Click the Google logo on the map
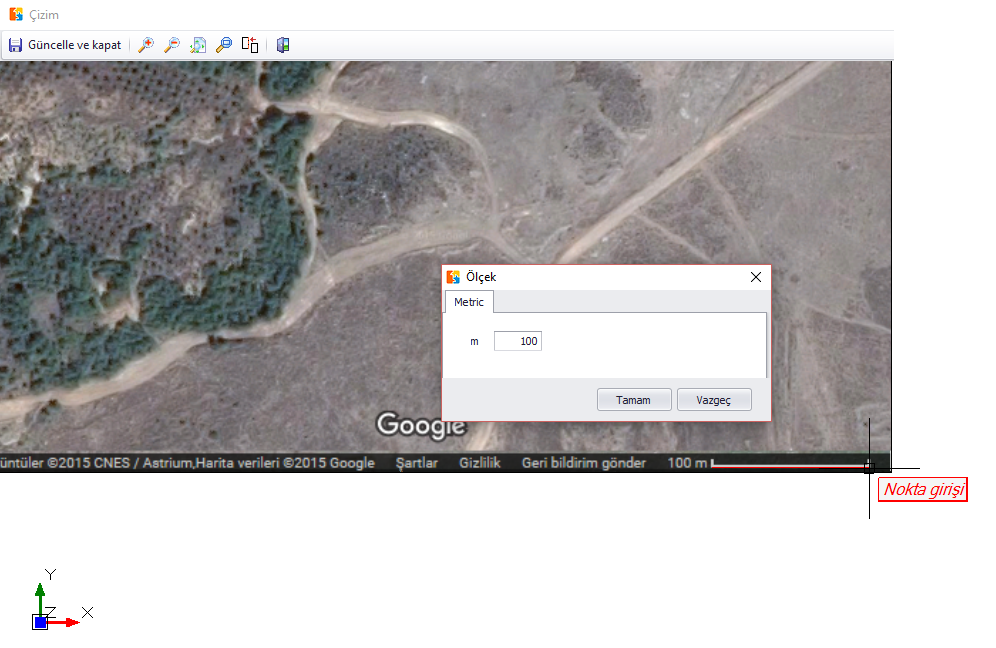The width and height of the screenshot is (996, 648). [421, 425]
